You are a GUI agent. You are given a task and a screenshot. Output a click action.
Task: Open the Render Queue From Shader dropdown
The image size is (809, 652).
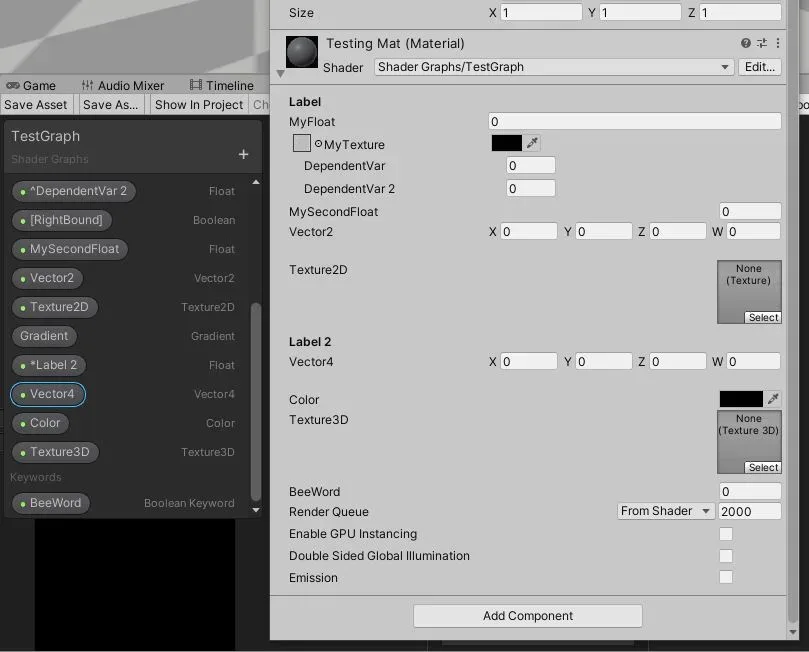click(x=666, y=511)
